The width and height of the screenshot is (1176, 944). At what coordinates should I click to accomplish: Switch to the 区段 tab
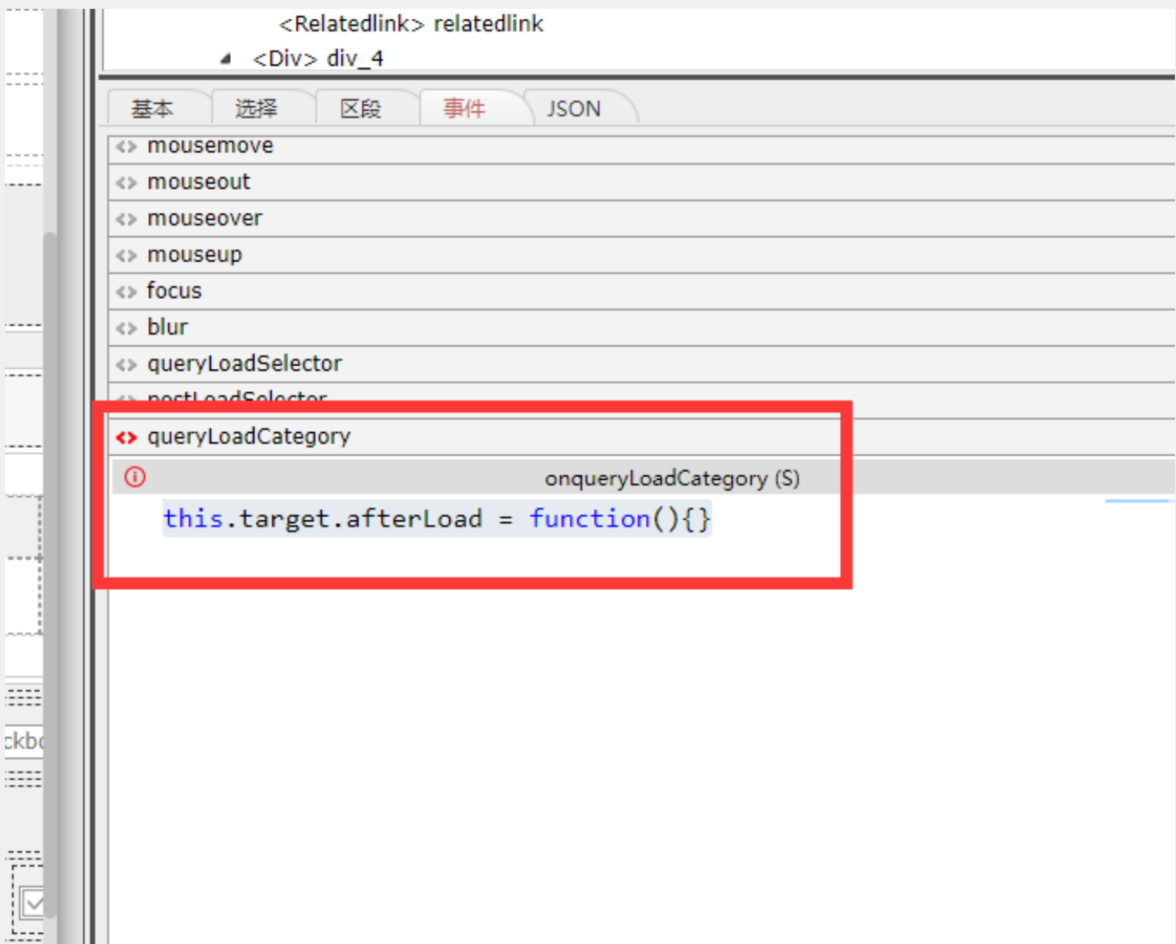pos(361,109)
